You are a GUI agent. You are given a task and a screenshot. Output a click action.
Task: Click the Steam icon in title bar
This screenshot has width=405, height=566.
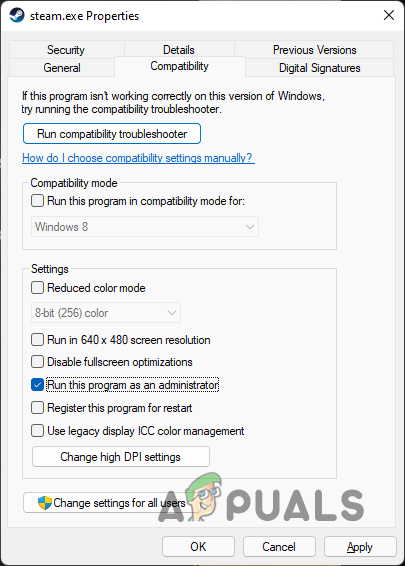tap(17, 16)
